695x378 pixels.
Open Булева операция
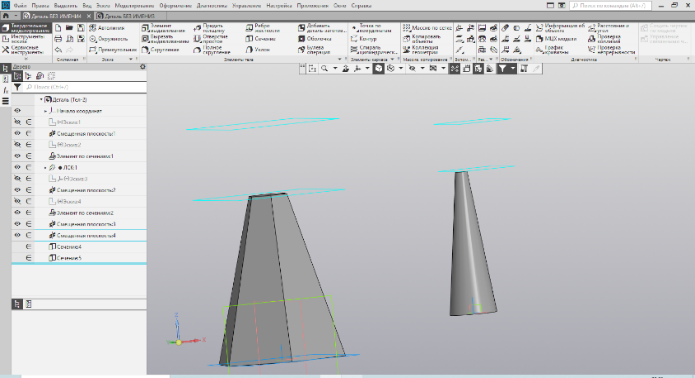(314, 50)
